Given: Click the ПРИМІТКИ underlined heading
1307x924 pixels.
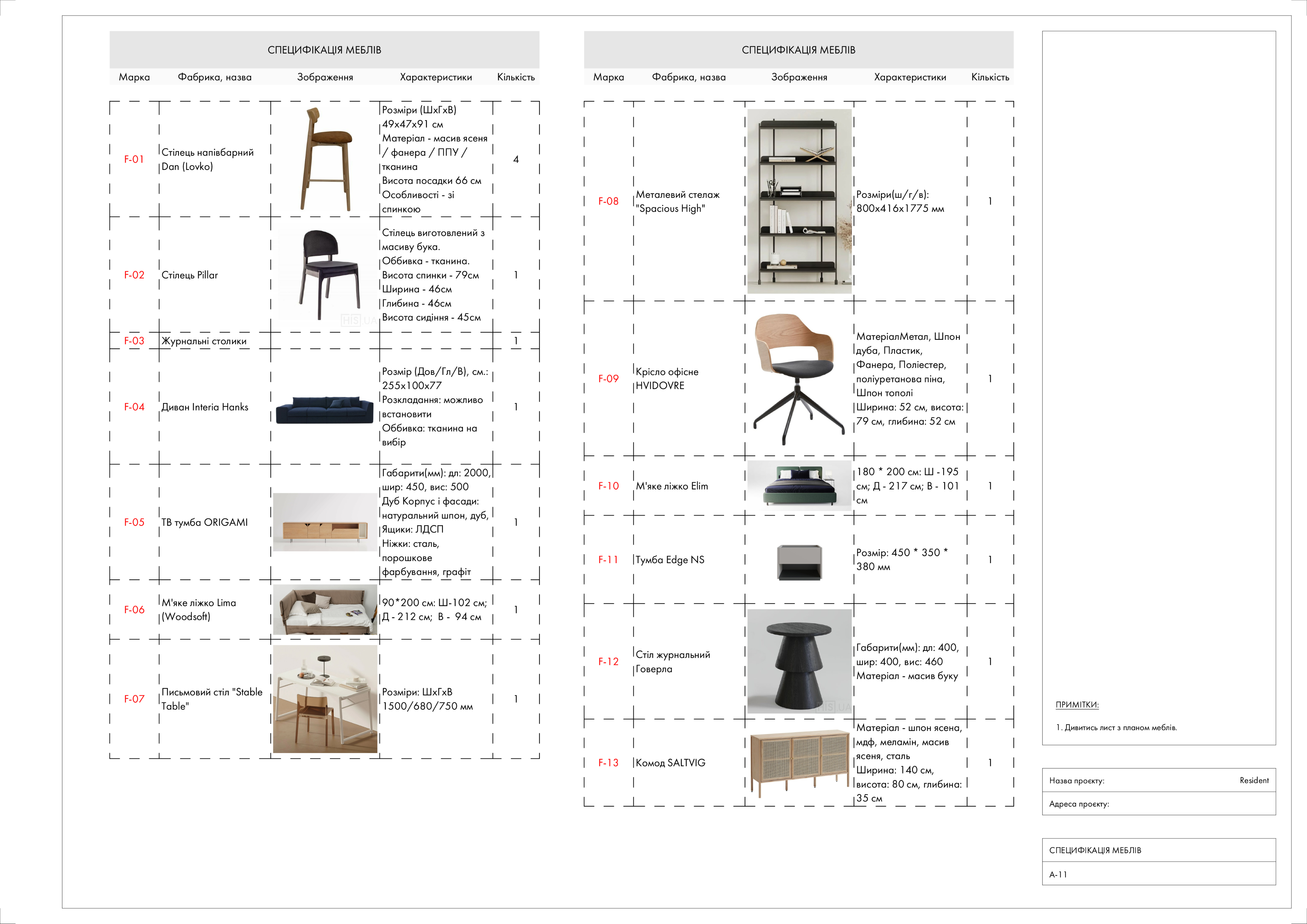Looking at the screenshot, I should coord(1077,705).
